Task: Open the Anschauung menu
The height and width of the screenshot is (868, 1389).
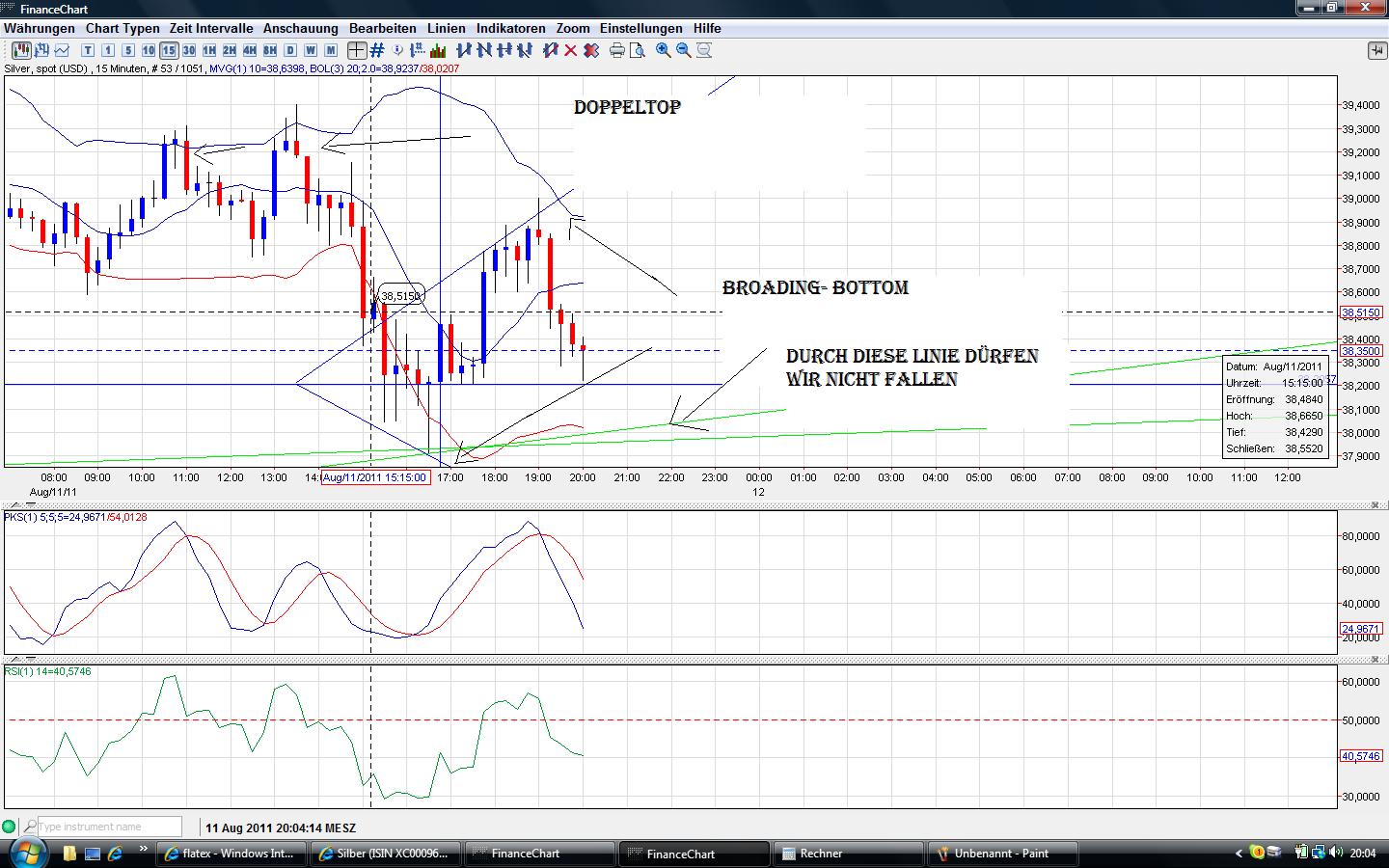Action: [301, 28]
